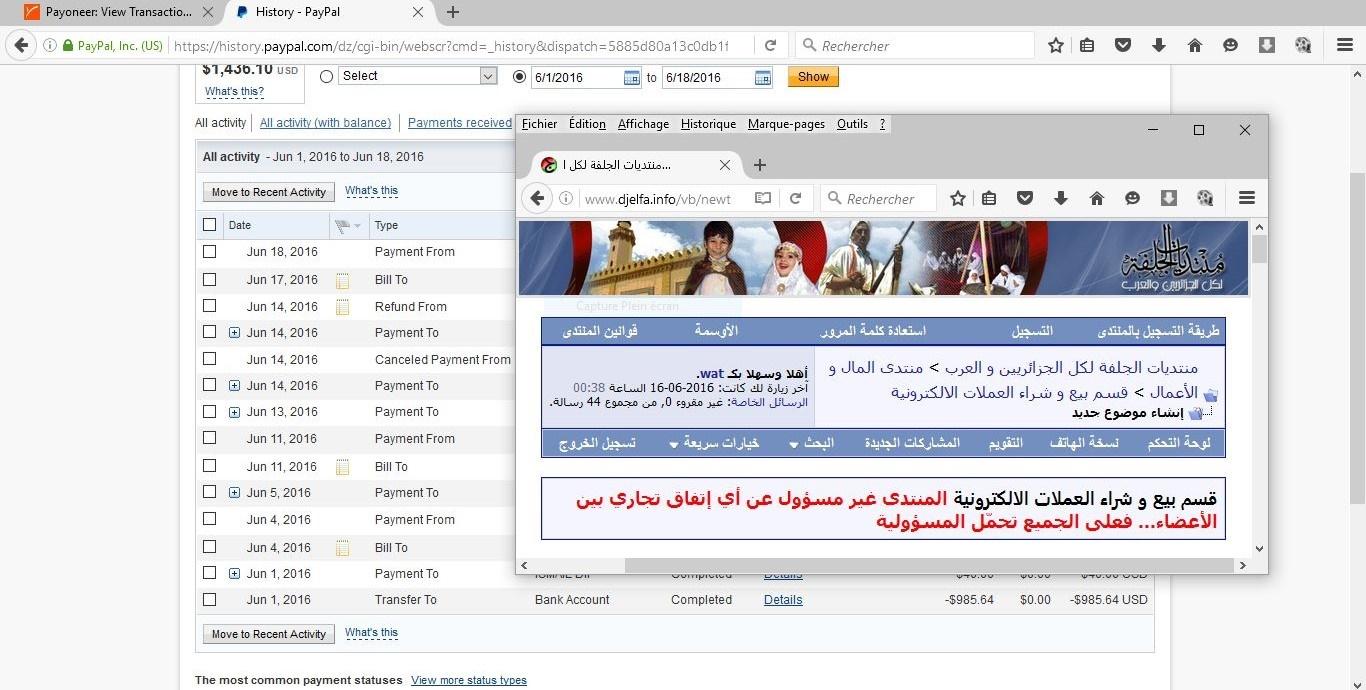Open the خيارات سريعة dropdown in forum navbar
This screenshot has width=1366, height=690.
(x=714, y=443)
